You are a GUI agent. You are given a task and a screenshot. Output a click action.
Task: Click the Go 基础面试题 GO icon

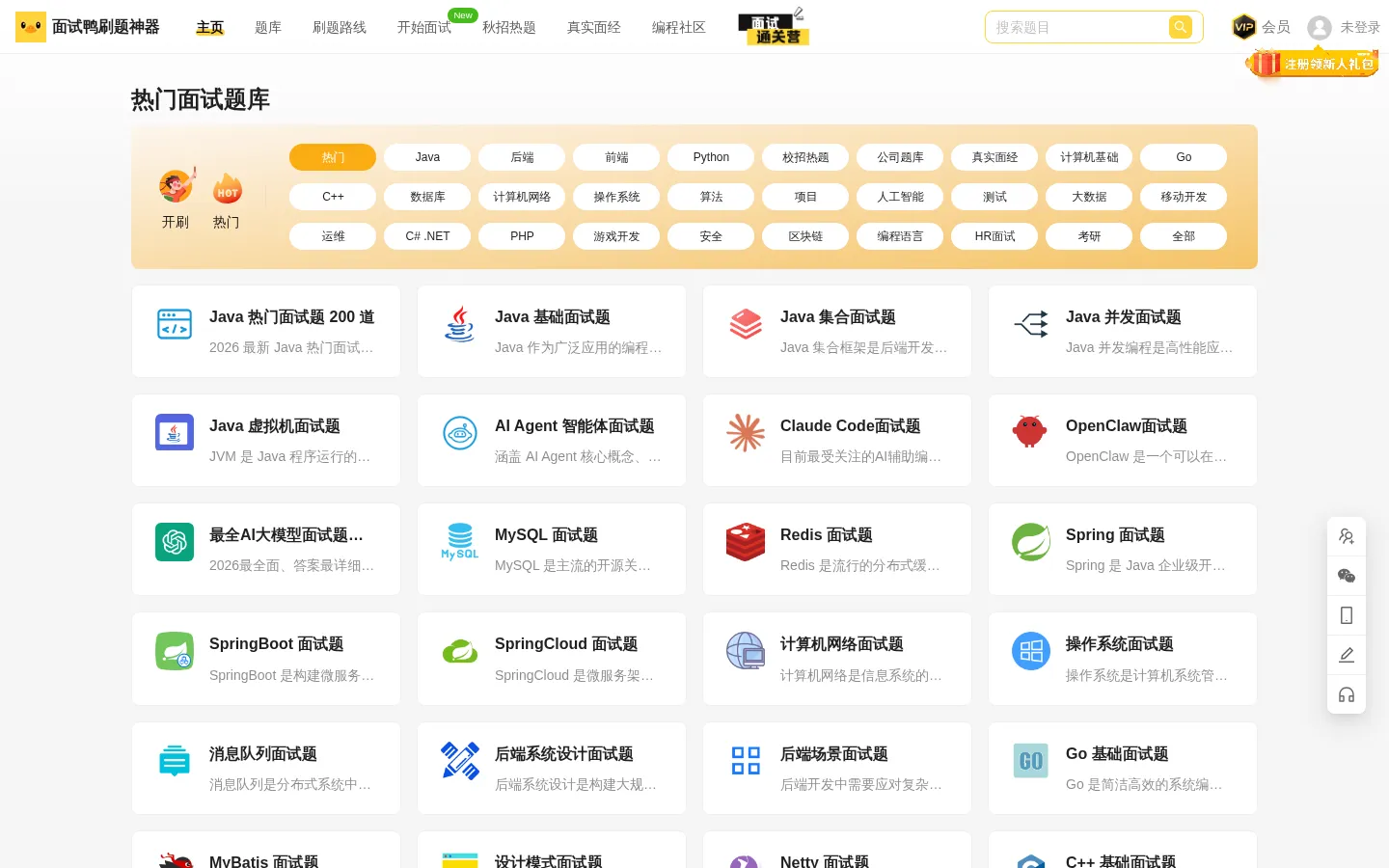coord(1031,761)
